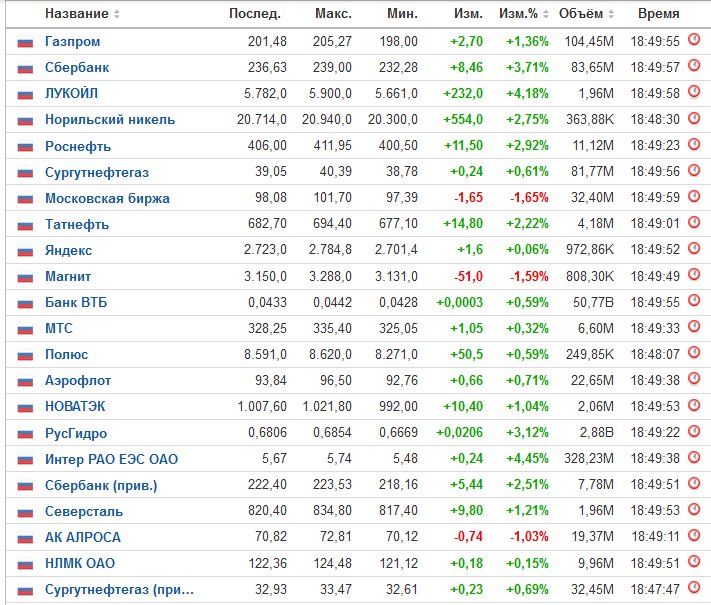Click the Изм. column header
The height and width of the screenshot is (605, 711).
tap(468, 14)
